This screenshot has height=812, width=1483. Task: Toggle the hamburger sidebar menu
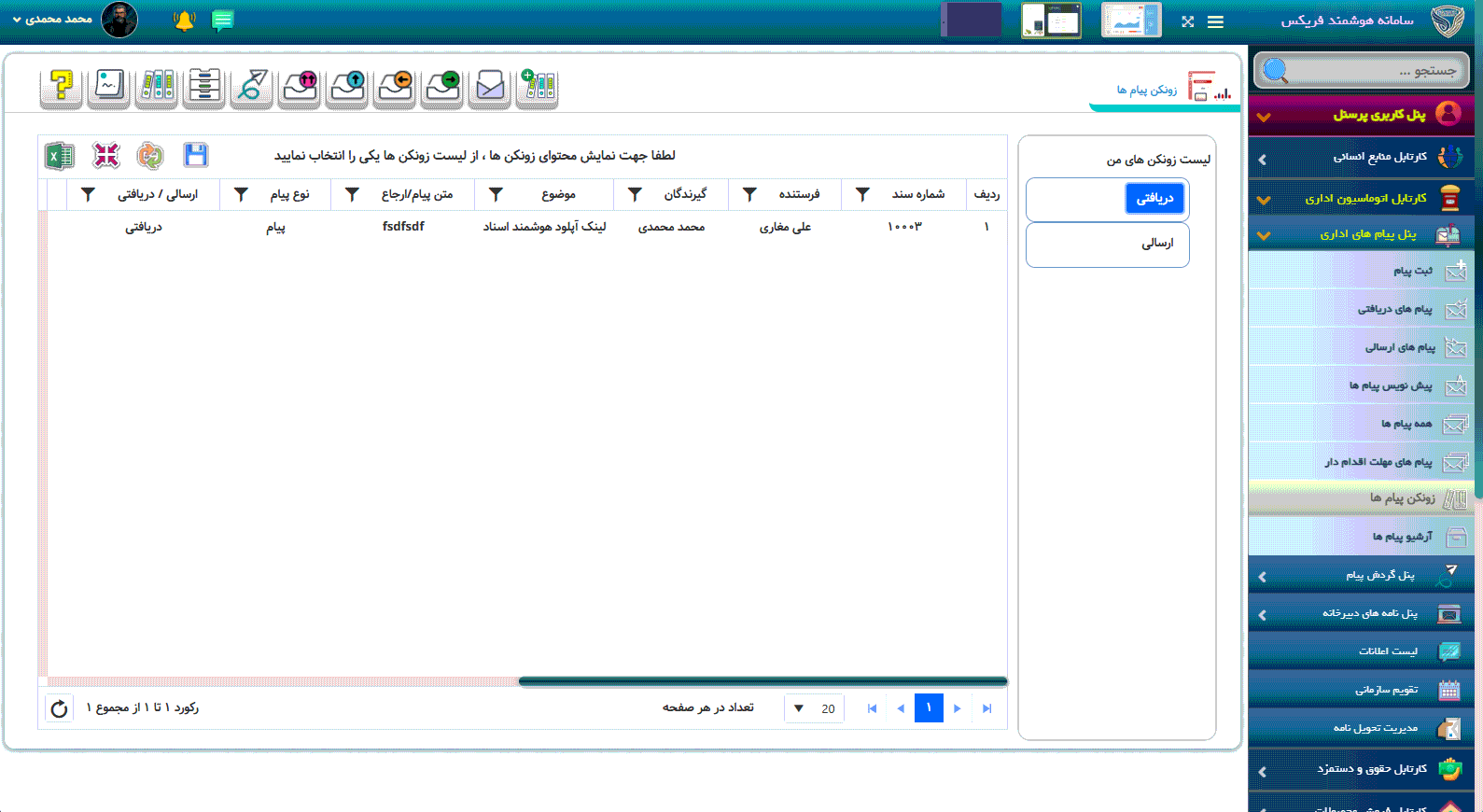point(1215,21)
